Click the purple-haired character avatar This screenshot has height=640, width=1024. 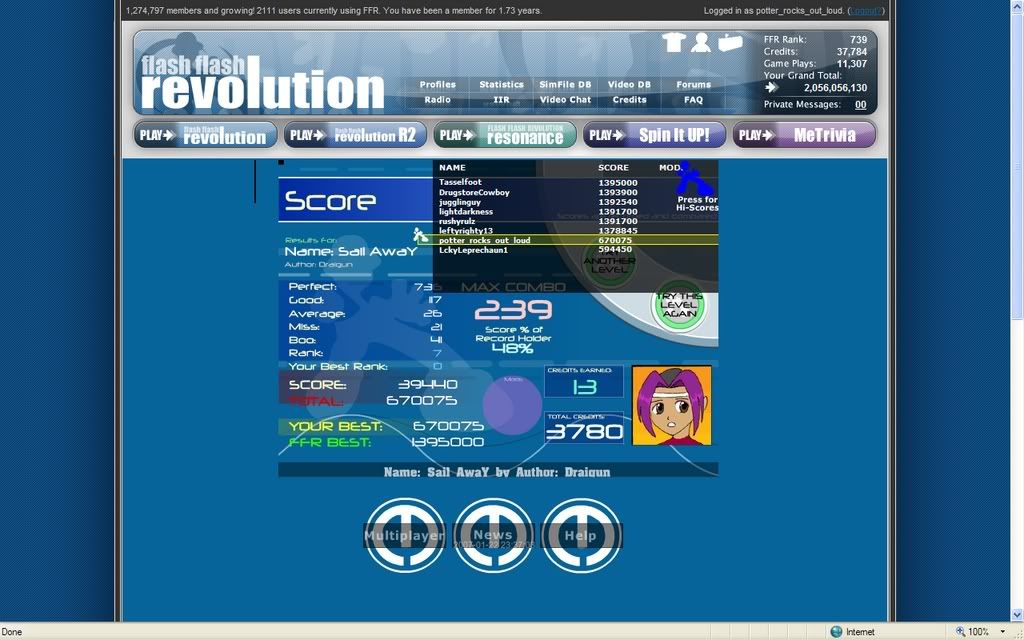pos(671,405)
